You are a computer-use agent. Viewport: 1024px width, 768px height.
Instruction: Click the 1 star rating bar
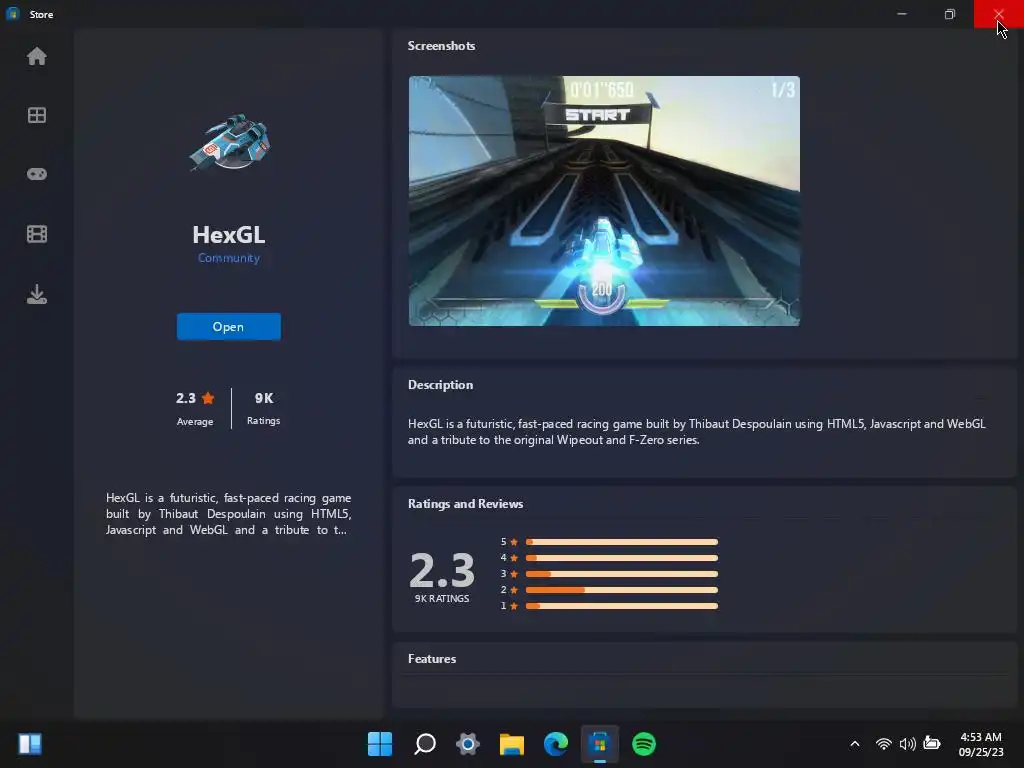click(x=622, y=606)
